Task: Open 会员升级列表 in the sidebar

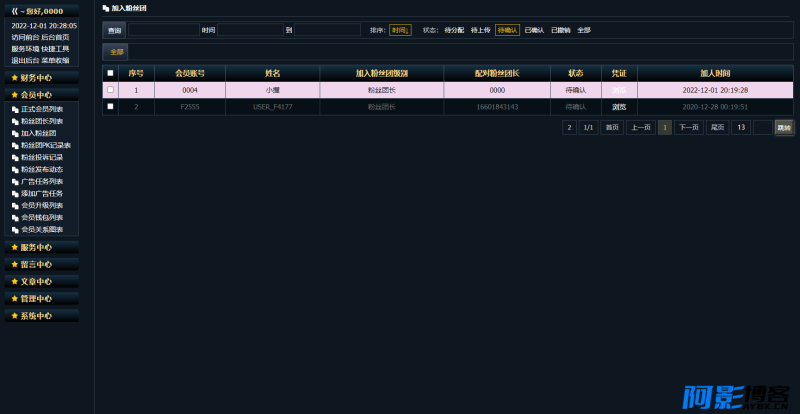Action: [x=42, y=206]
